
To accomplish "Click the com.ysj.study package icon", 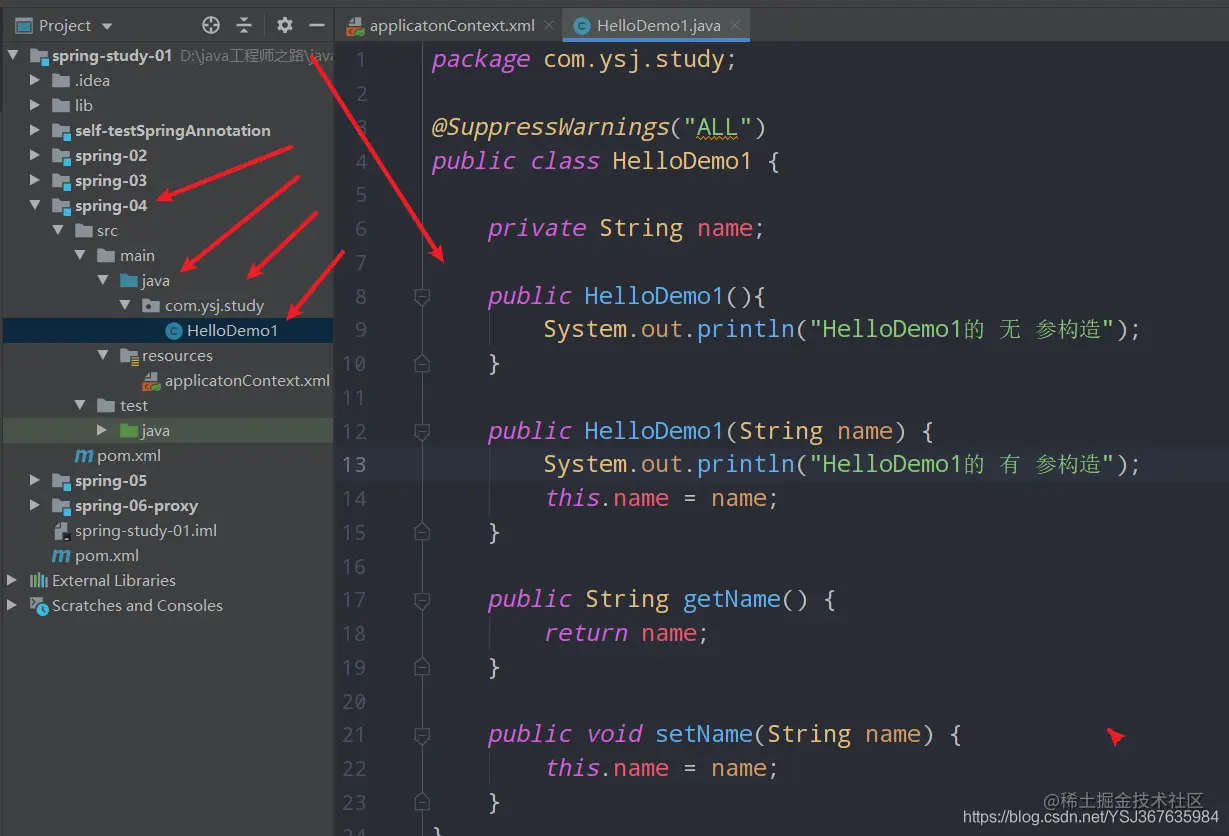I will pos(151,305).
